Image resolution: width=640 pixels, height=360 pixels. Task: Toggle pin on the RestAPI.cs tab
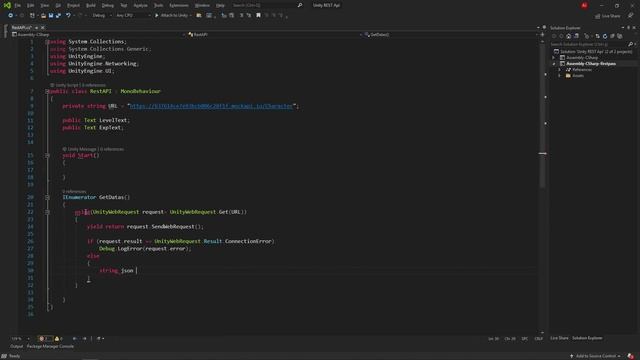pos(36,27)
